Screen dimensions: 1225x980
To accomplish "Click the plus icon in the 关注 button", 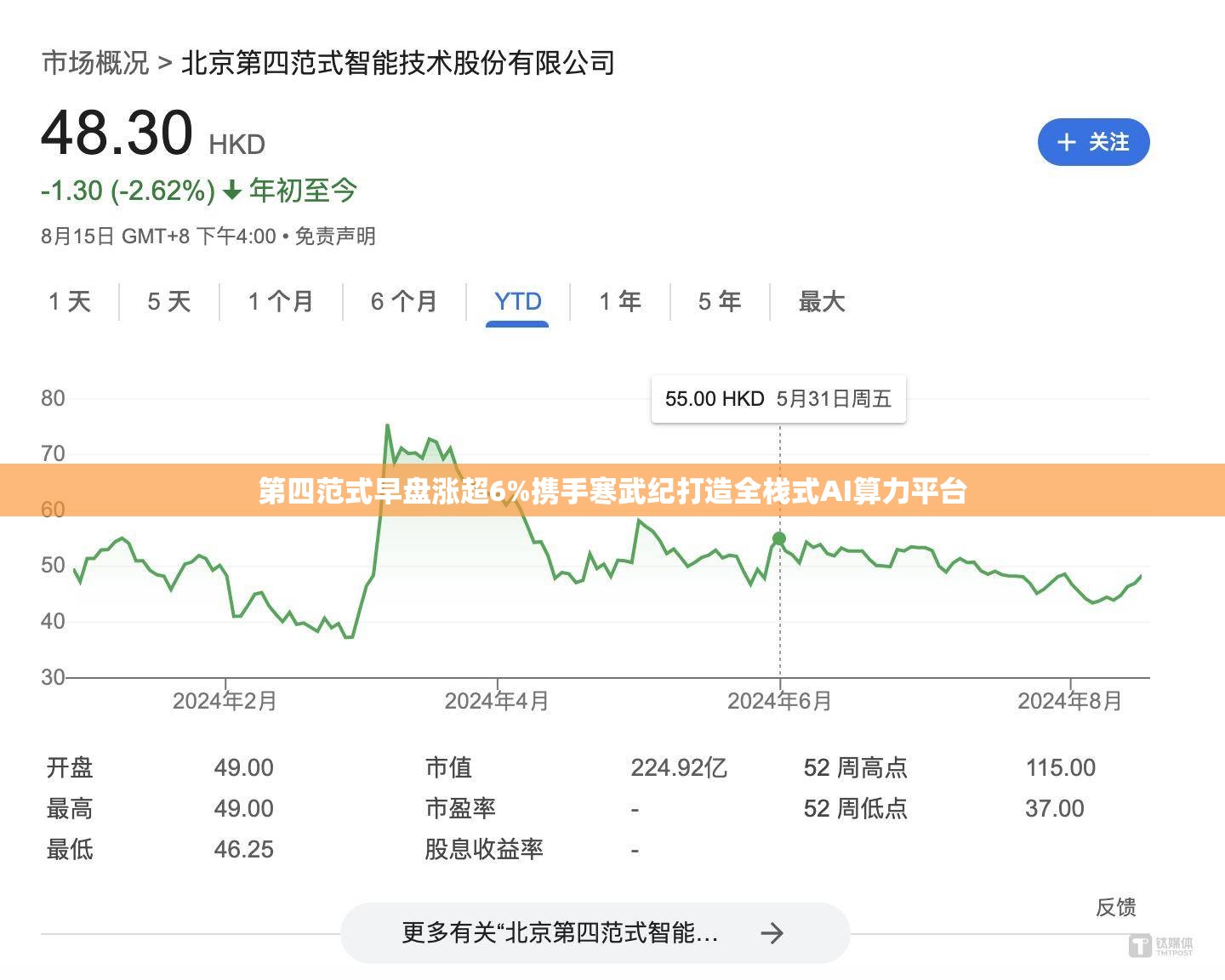I will pos(1066,142).
